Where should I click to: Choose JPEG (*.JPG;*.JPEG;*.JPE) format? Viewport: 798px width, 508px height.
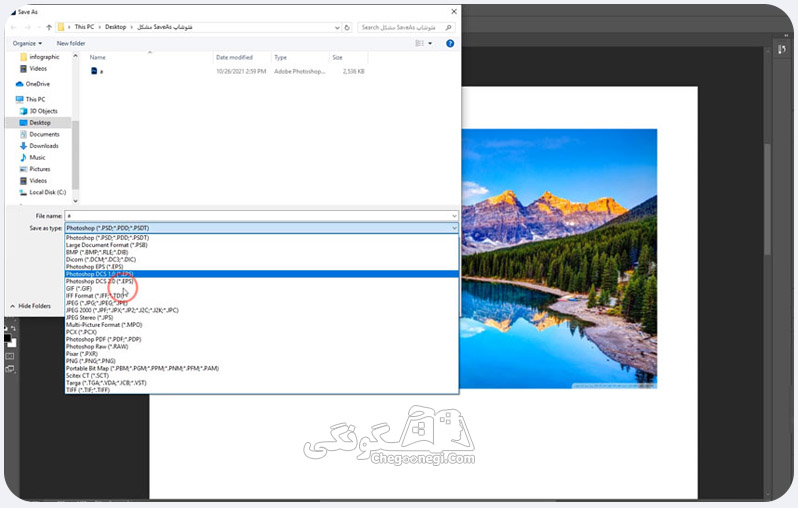coord(262,303)
